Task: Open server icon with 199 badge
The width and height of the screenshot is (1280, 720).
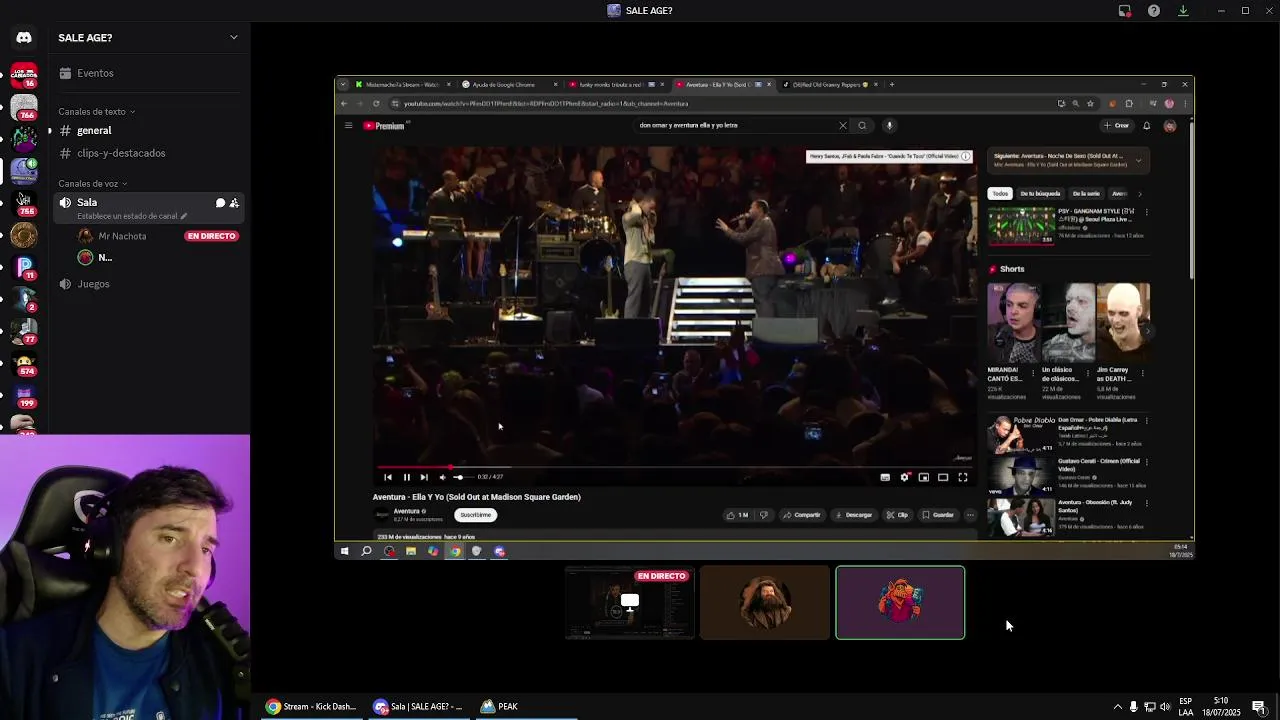Action: click(x=24, y=396)
